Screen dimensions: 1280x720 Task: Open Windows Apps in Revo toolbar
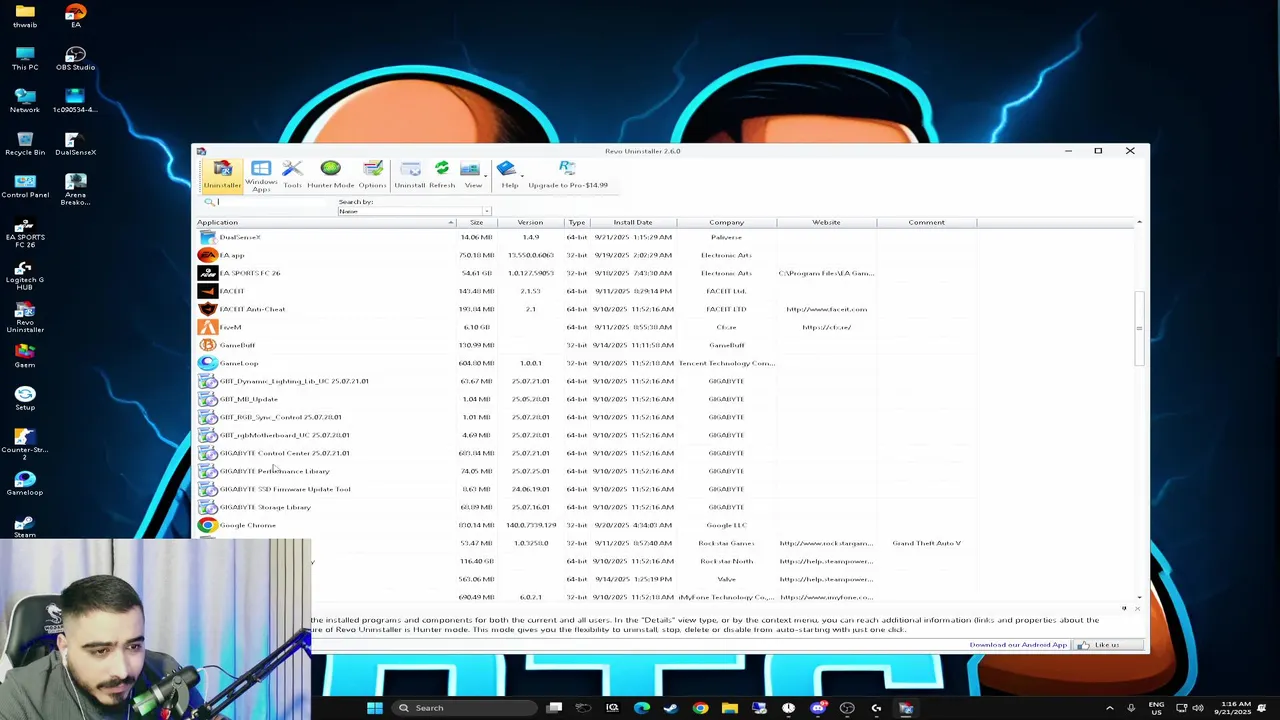(x=261, y=175)
